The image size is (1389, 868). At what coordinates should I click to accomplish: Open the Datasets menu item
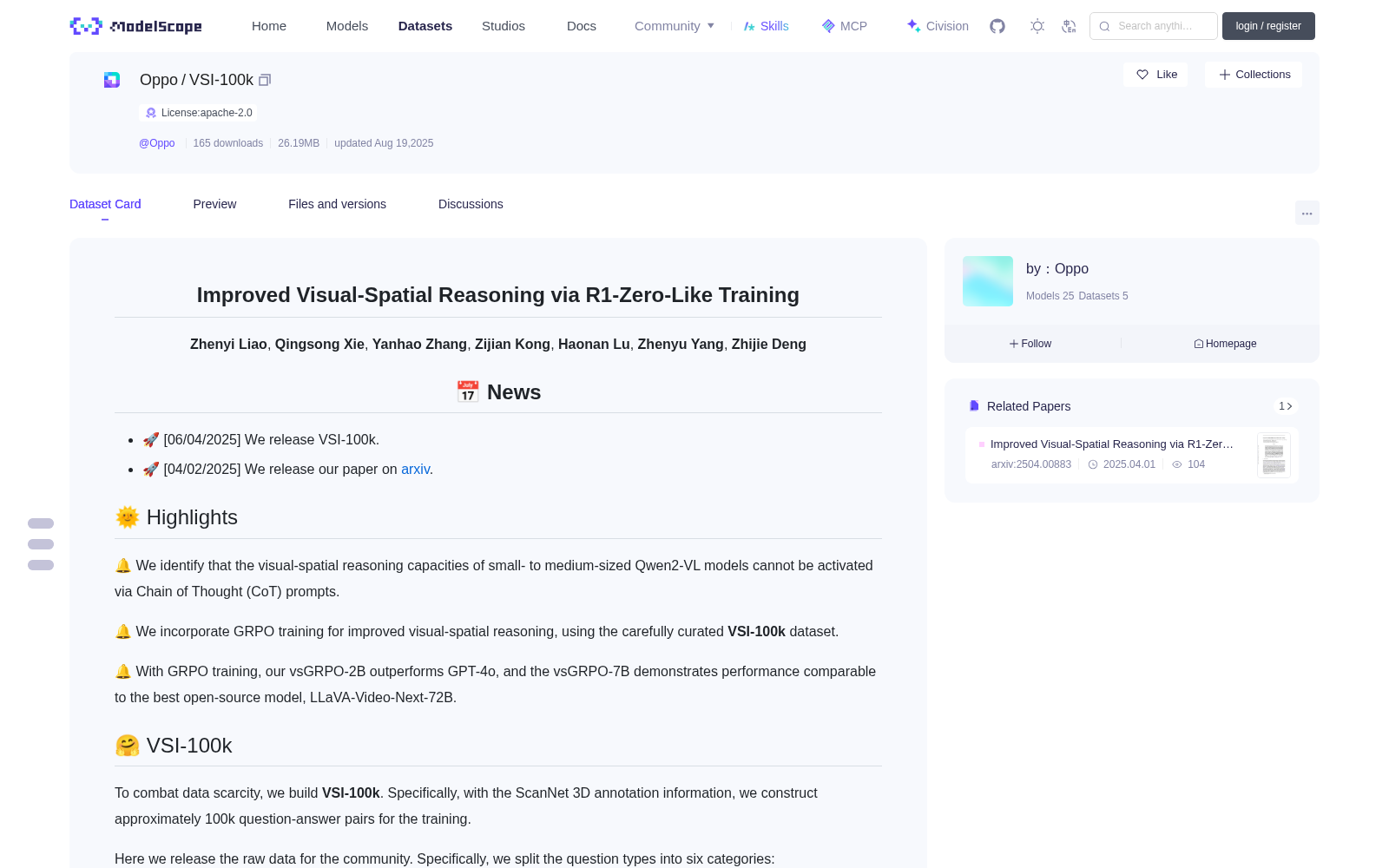click(x=425, y=26)
